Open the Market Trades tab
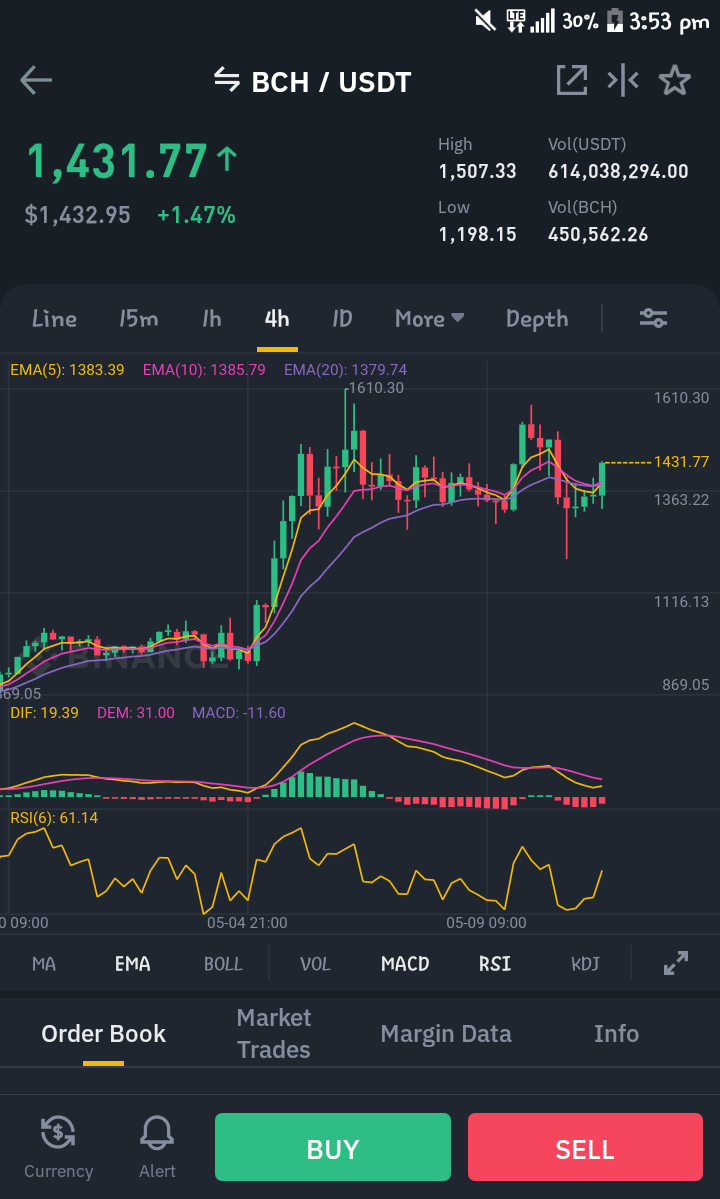This screenshot has height=1199, width=720. pyautogui.click(x=274, y=1033)
